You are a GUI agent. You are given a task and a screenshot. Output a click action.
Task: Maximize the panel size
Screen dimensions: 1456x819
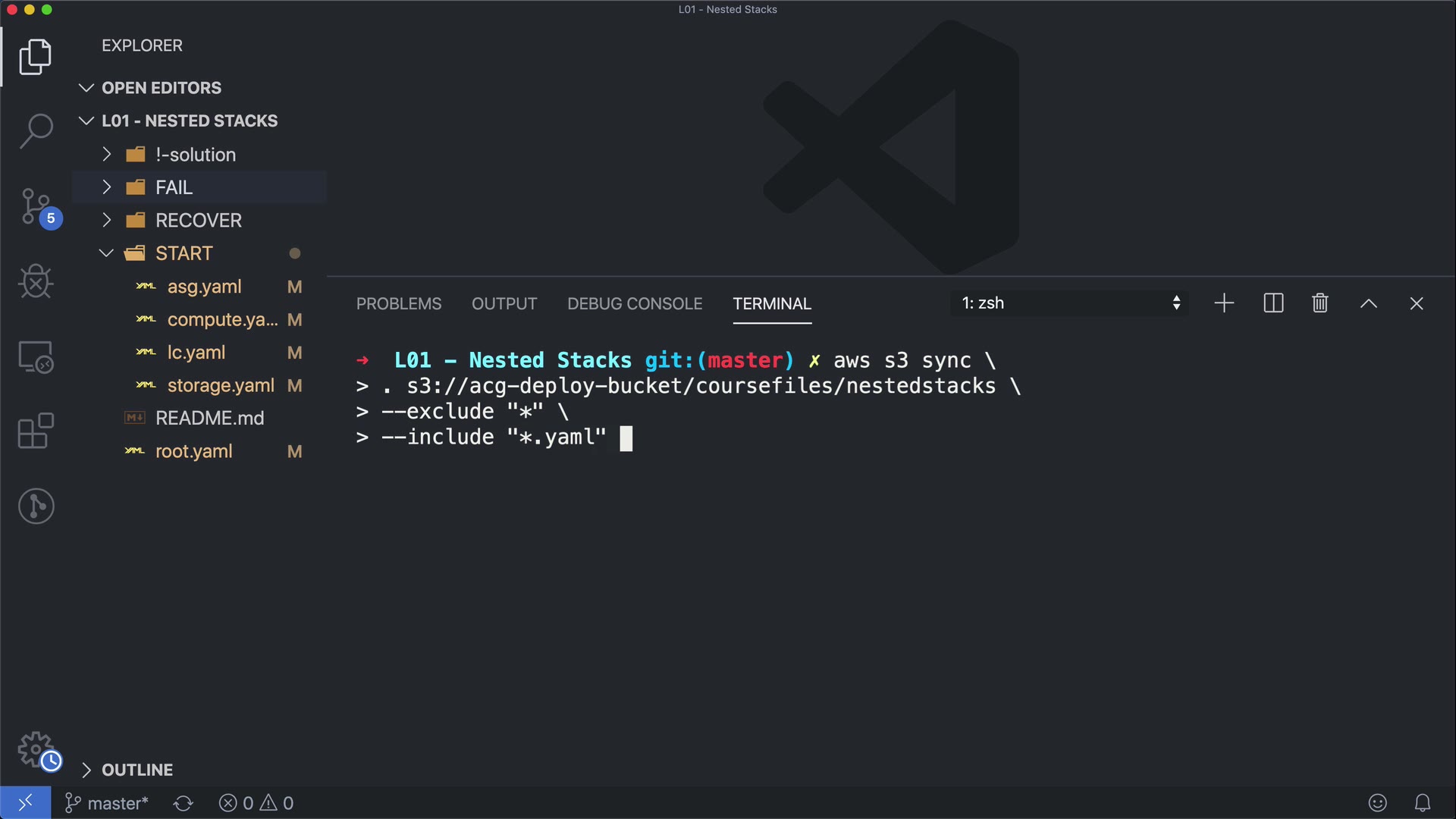1368,303
